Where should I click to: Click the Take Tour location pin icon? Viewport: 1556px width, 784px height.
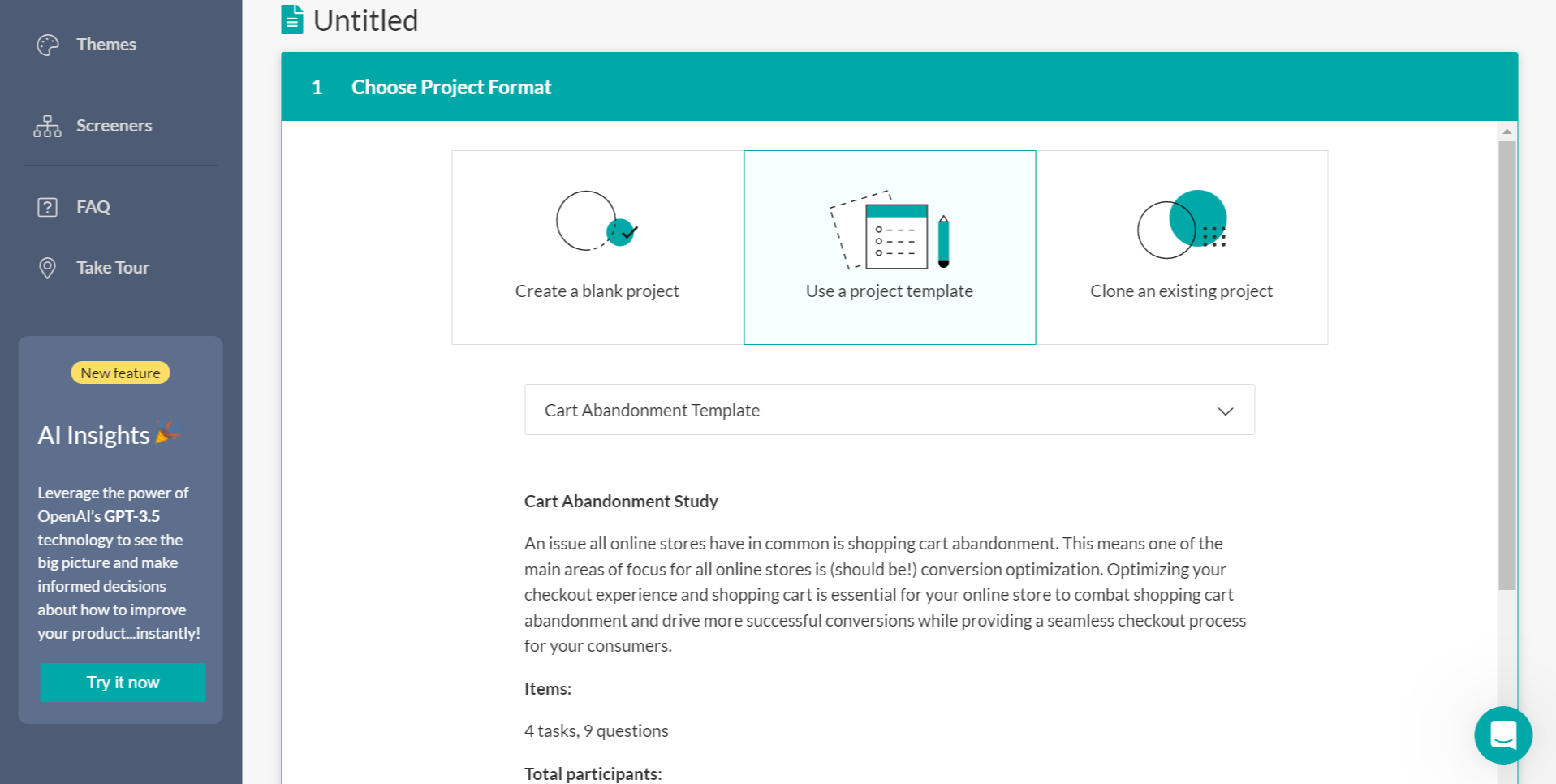click(x=48, y=268)
